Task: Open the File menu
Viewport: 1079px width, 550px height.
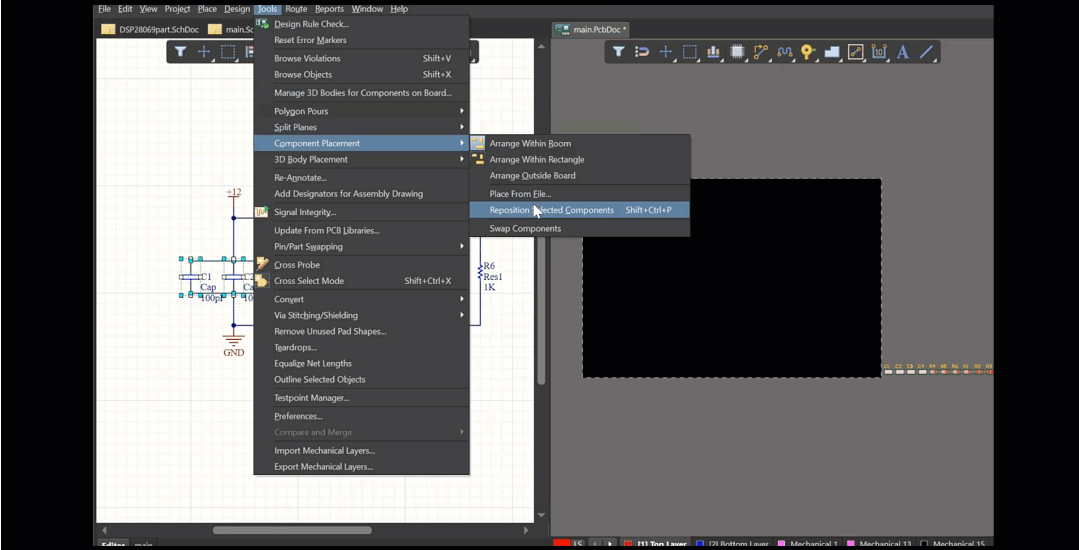Action: (x=105, y=9)
